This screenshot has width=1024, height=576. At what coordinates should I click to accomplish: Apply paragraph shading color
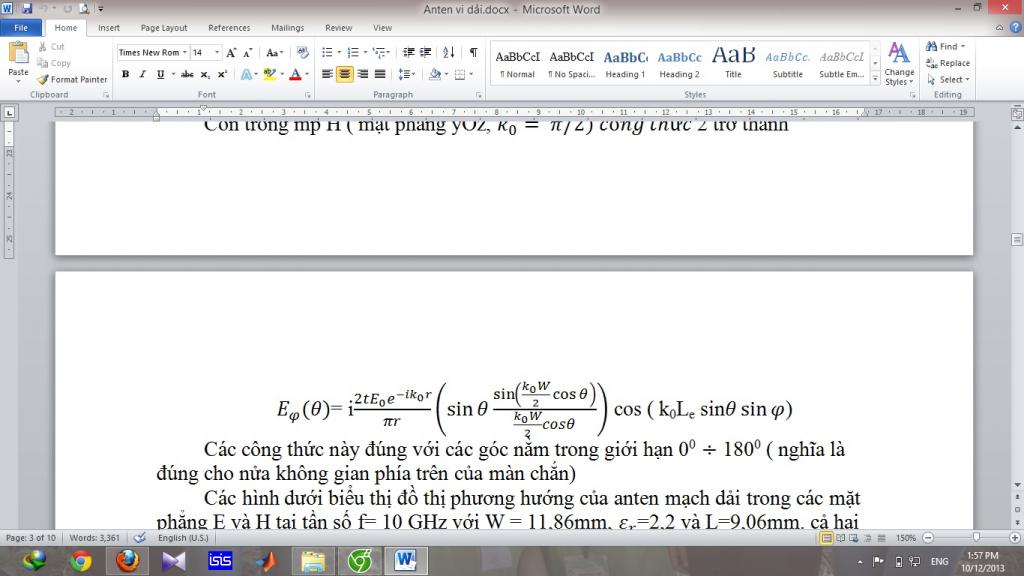(435, 74)
